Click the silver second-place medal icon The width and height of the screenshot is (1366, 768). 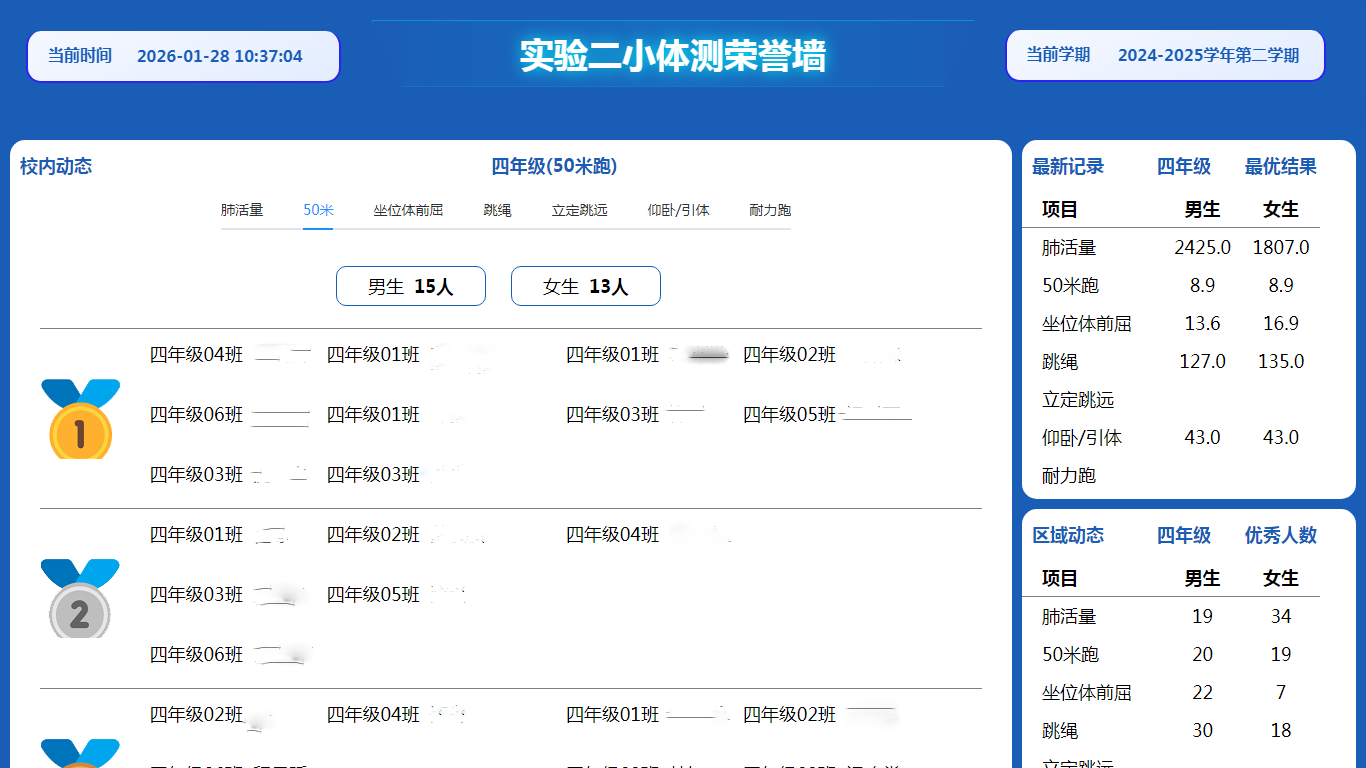80,598
